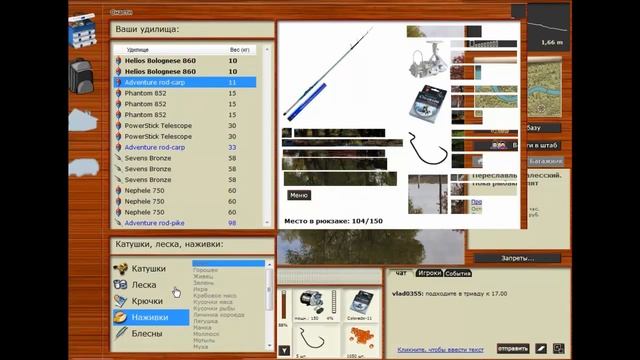Expand the dark arrow button under rod wear
Viewport: 640px width, 360px height.
pos(284,350)
